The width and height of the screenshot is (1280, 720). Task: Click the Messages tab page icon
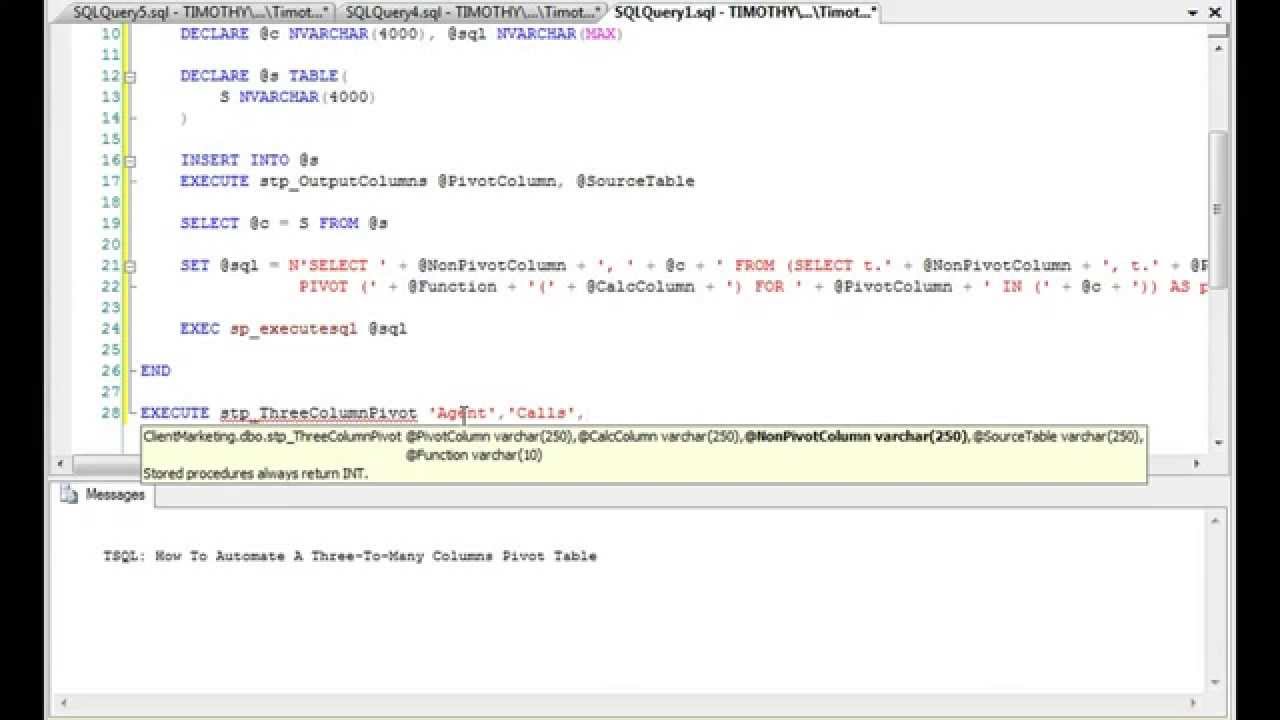point(69,494)
